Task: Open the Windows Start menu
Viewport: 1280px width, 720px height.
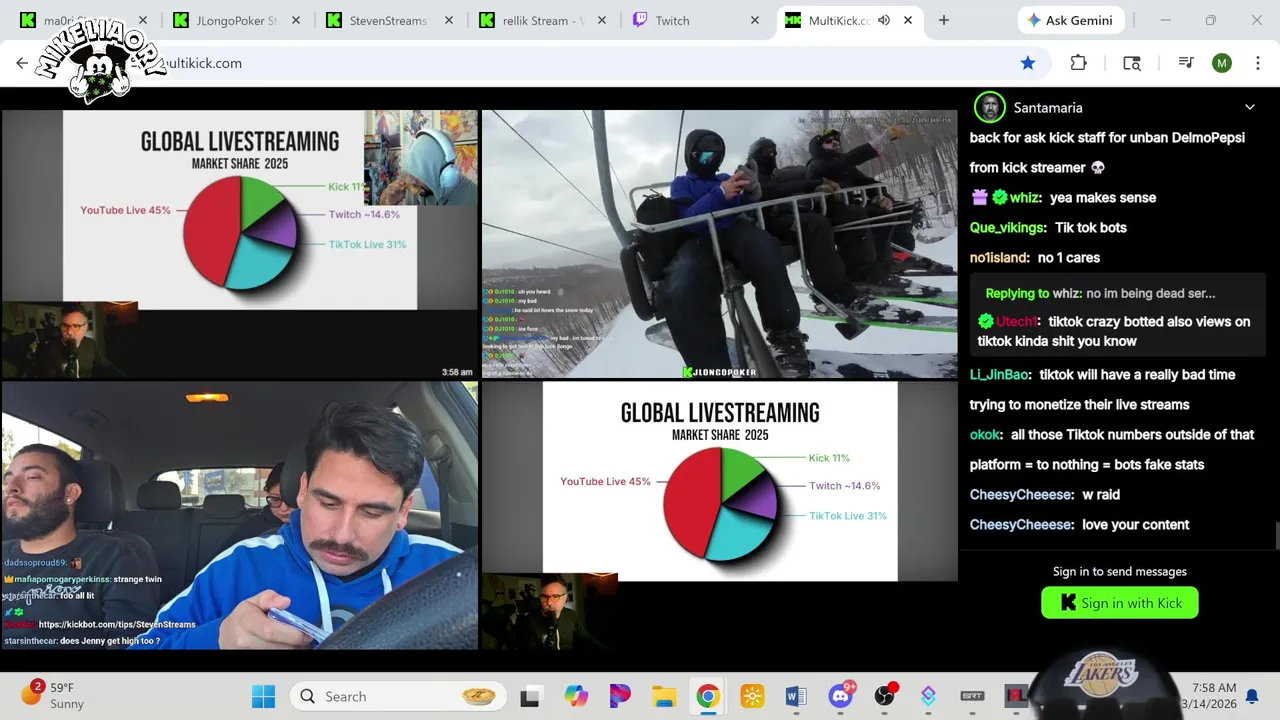Action: pos(263,696)
